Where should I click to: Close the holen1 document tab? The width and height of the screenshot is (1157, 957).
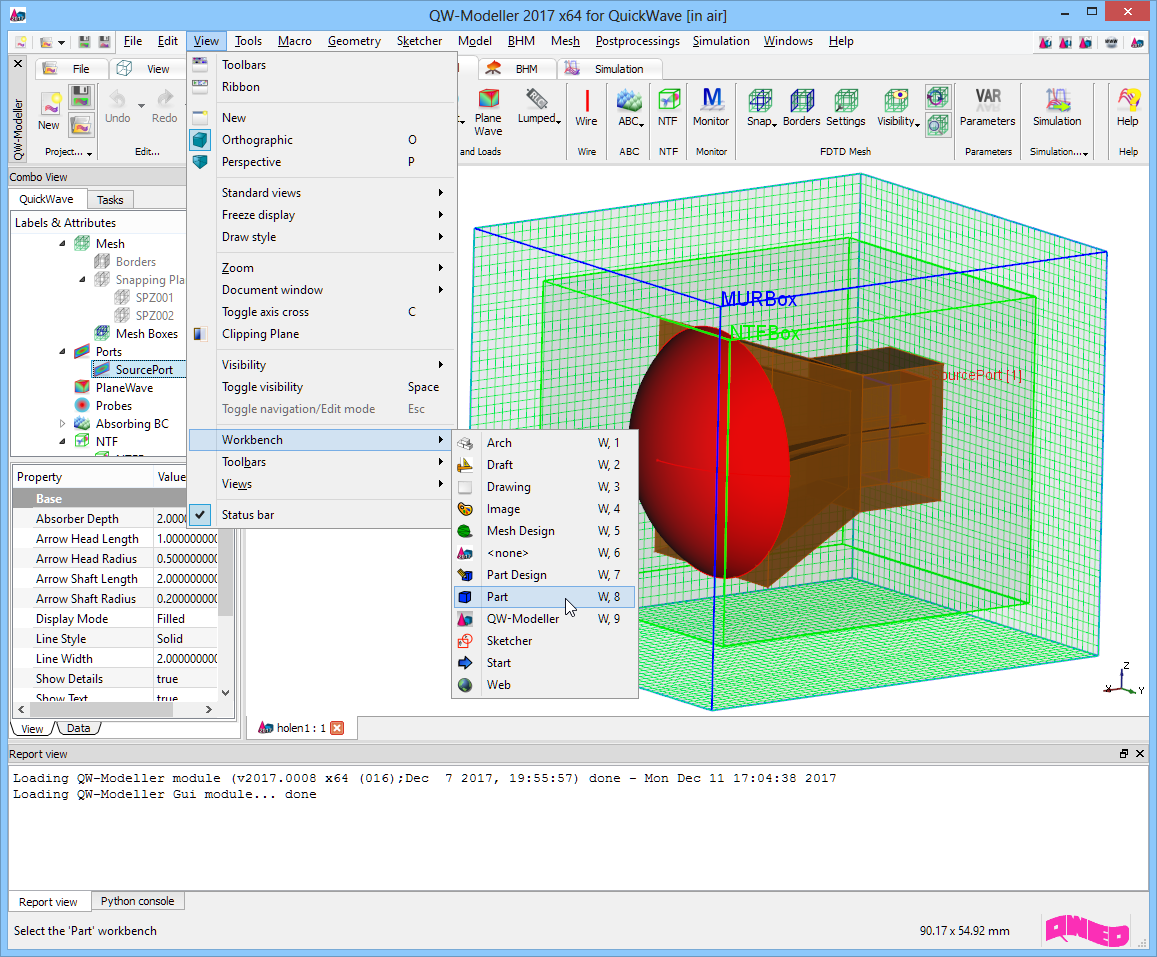(x=337, y=728)
